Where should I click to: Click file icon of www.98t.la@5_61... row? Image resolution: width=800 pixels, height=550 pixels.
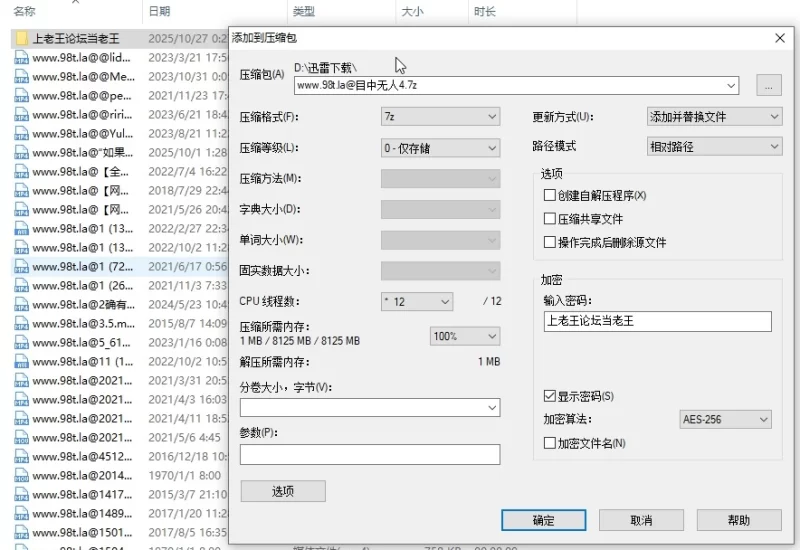tap(21, 343)
